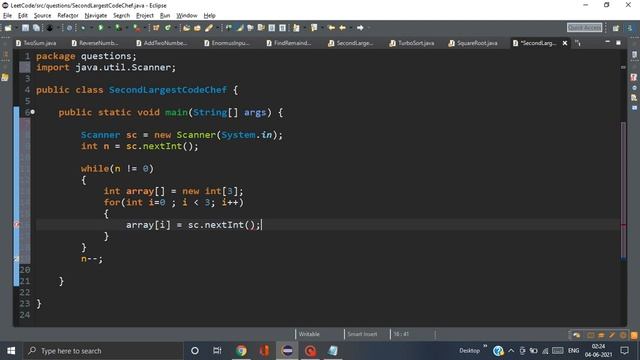Open the Source menu
The height and width of the screenshot is (360, 640).
tap(42, 16)
